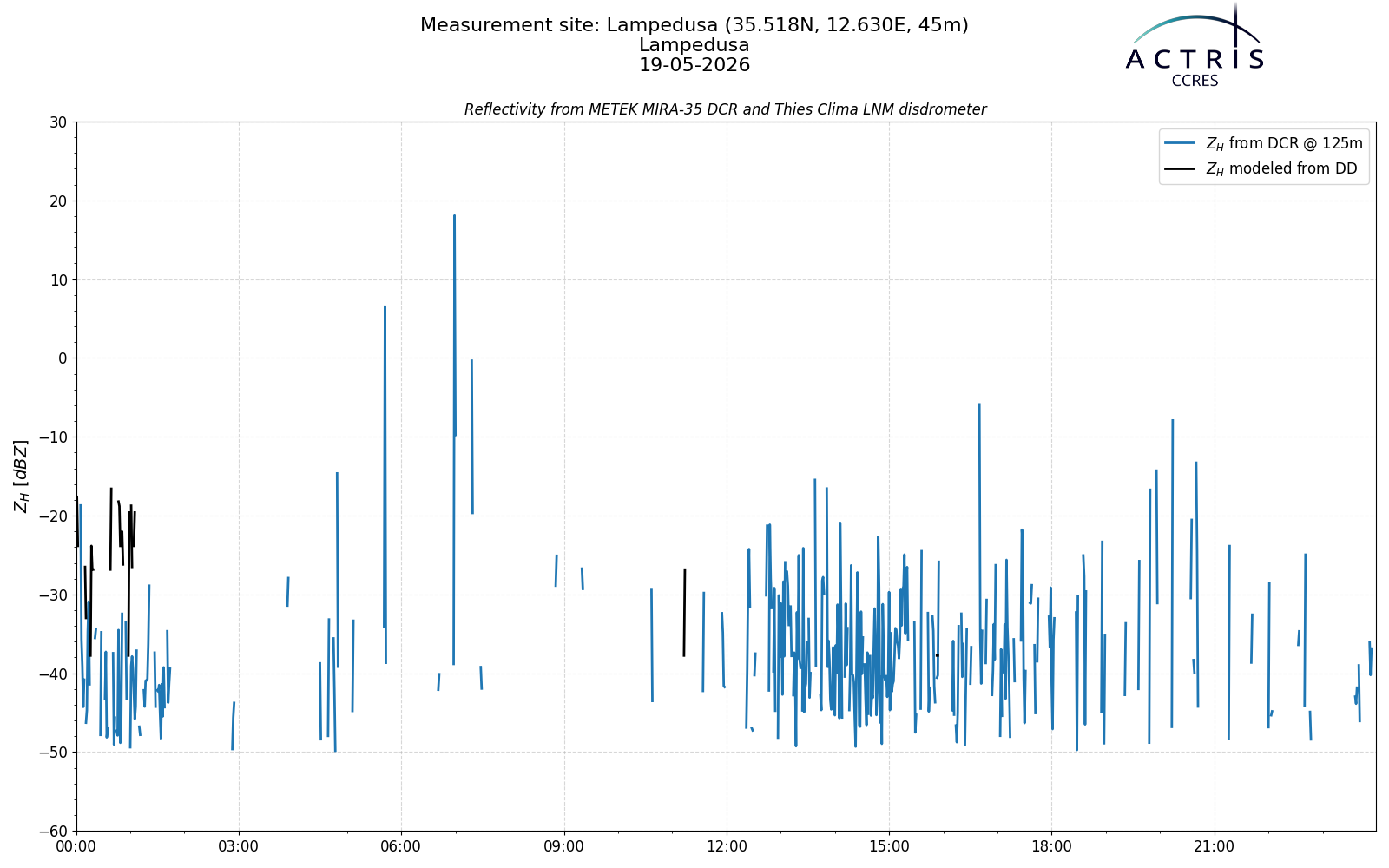This screenshot has width=1389, height=868.
Task: Select the 'Measurement site: Lampedusa (35.518N, 12.630E, 45m)' title
Action: click(x=694, y=25)
